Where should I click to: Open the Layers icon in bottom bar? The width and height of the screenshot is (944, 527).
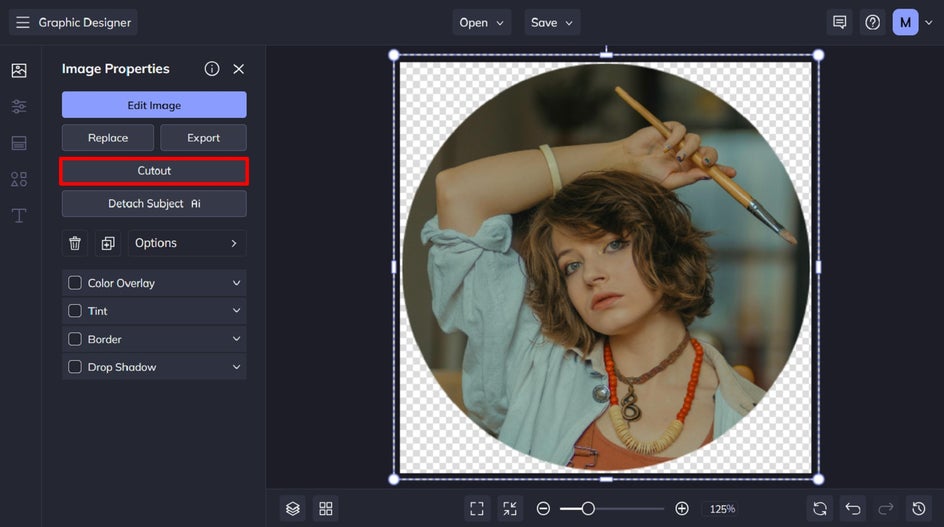tap(292, 509)
